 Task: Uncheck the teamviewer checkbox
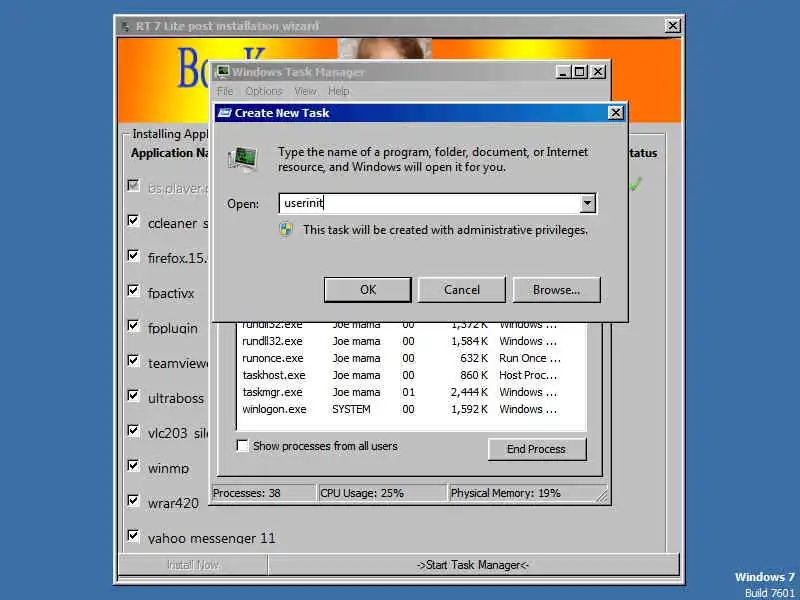(x=133, y=360)
